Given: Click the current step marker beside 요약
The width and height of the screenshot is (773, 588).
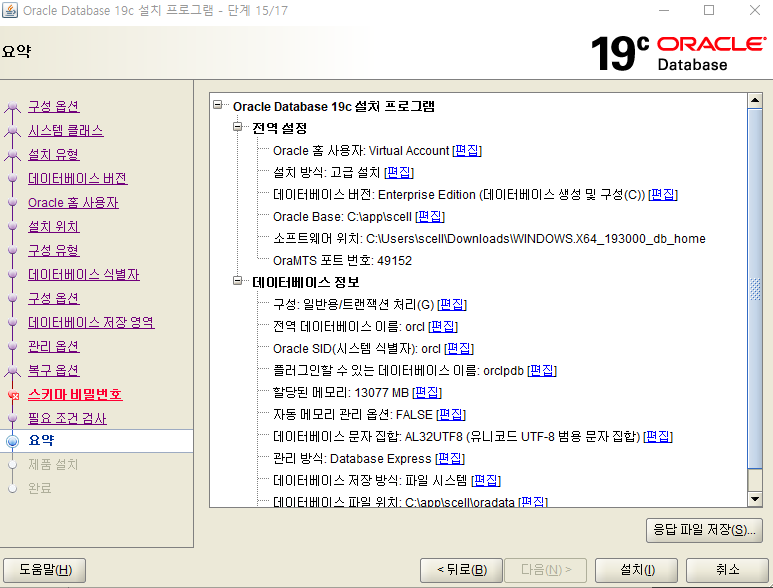Looking at the screenshot, I should click(13, 441).
